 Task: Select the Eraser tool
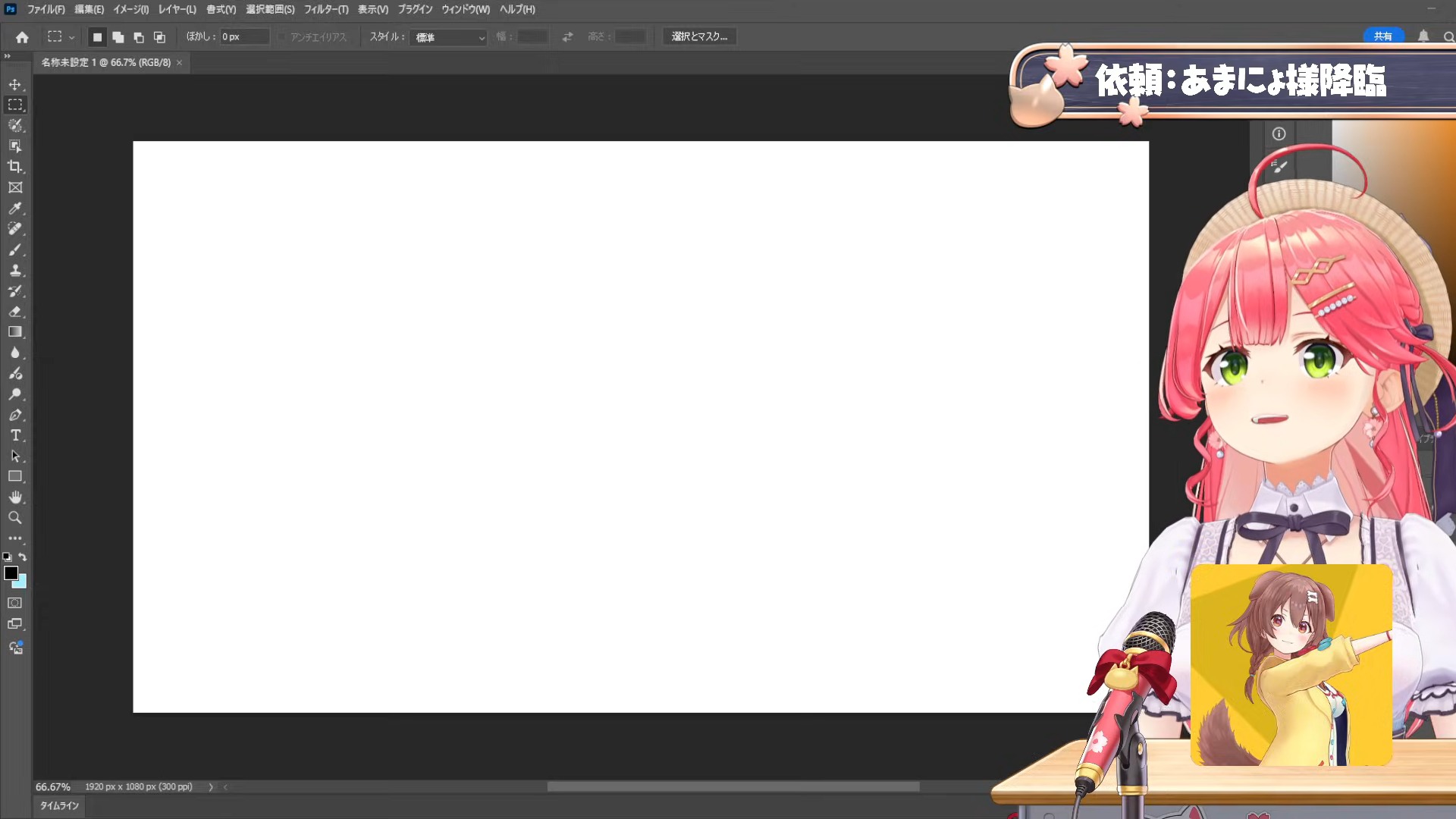coord(15,311)
